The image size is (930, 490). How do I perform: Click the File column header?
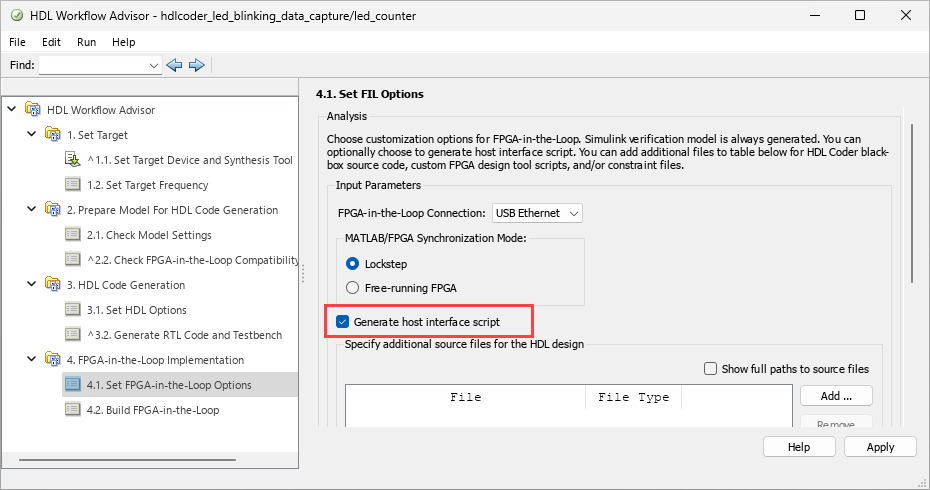click(466, 397)
